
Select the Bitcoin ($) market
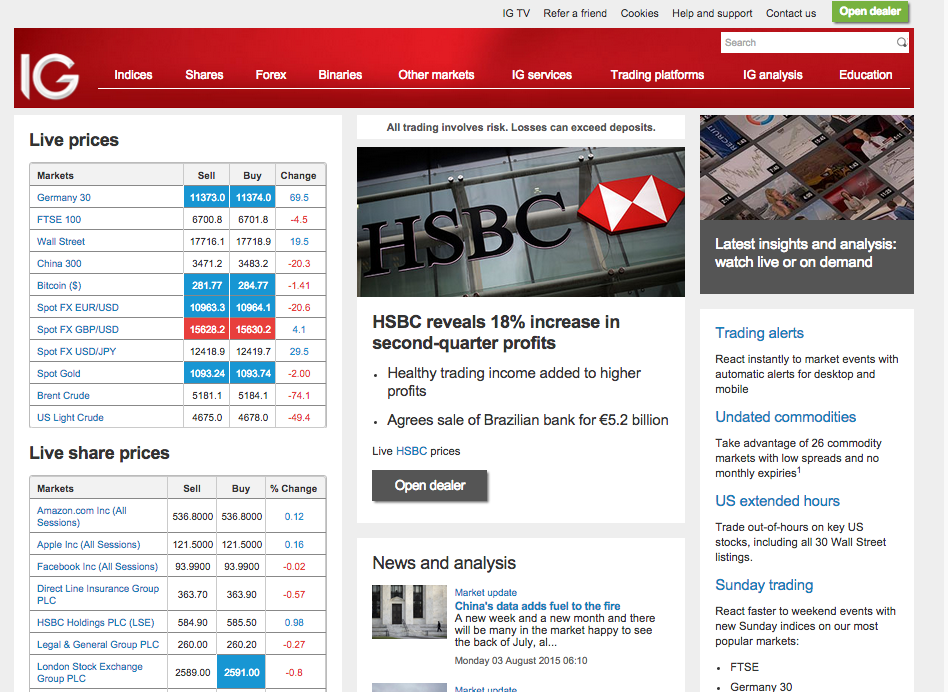(x=59, y=286)
